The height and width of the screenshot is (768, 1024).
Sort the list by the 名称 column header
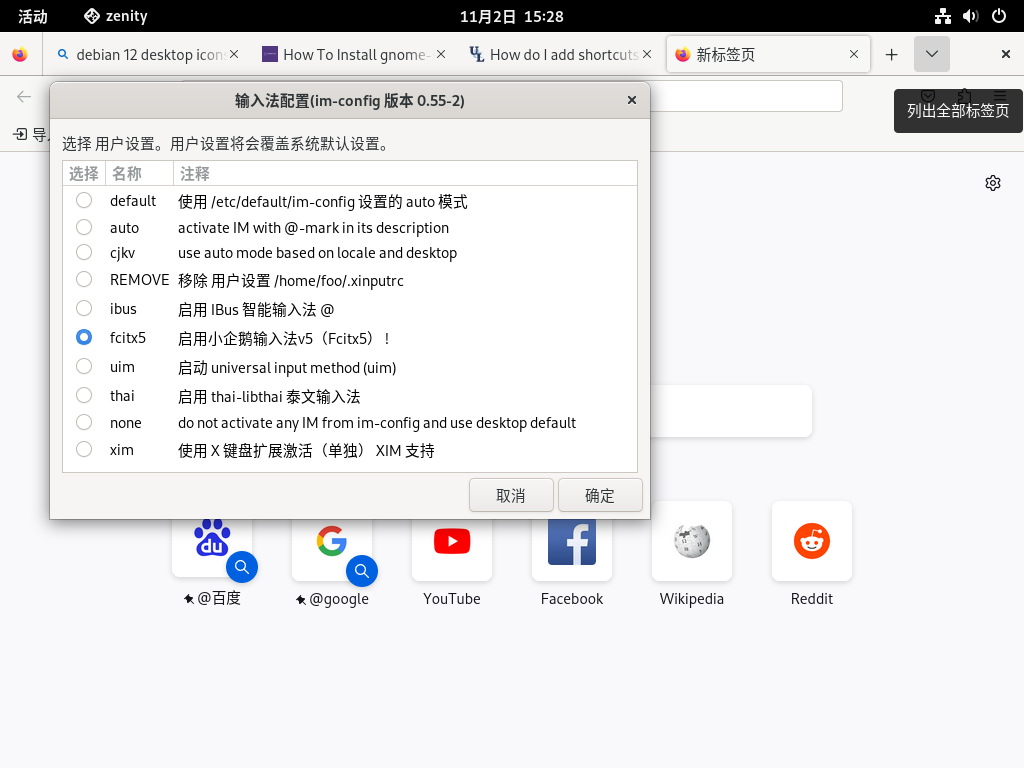pyautogui.click(x=127, y=174)
